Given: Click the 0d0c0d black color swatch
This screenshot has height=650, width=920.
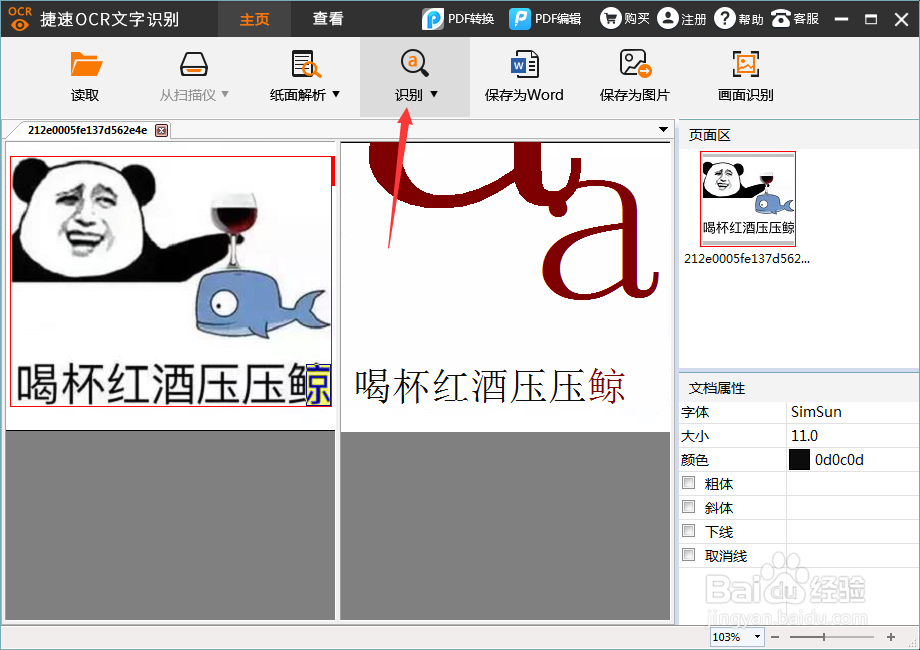Looking at the screenshot, I should pos(799,460).
